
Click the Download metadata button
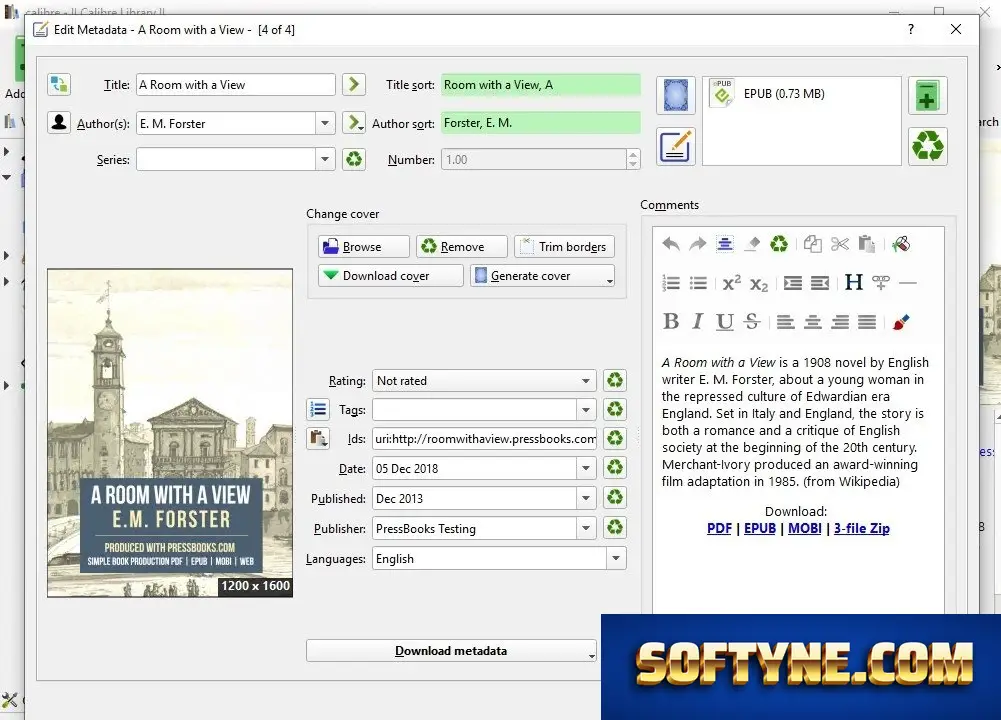[x=451, y=650]
